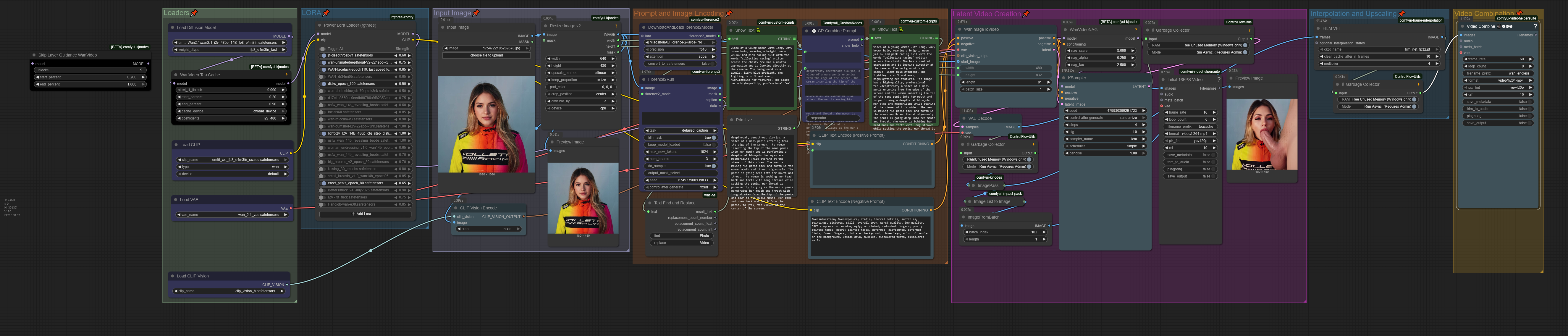Click the orange help mark on Resize Image v2 node

pos(616,26)
